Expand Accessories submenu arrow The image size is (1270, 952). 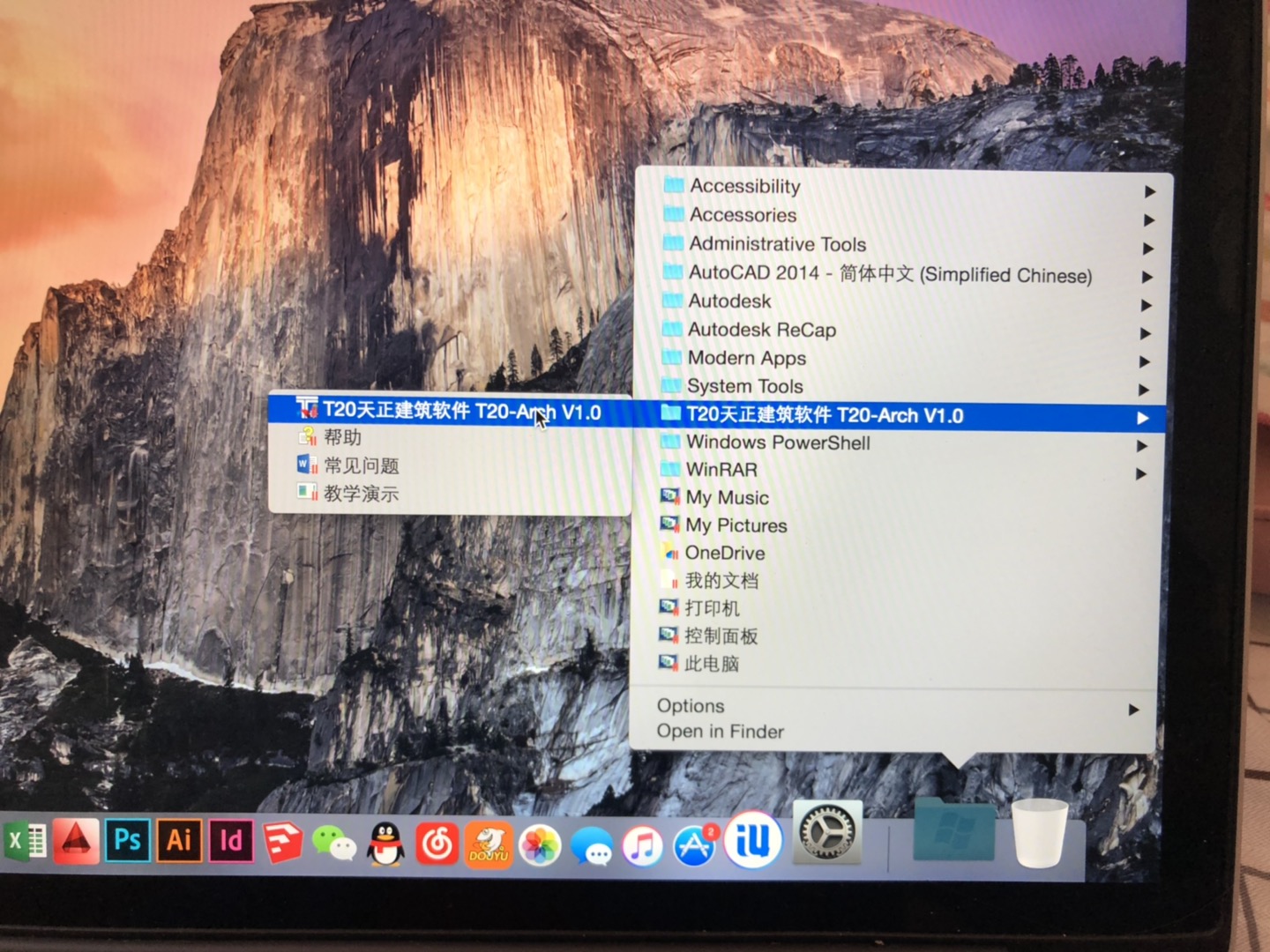point(1149,220)
